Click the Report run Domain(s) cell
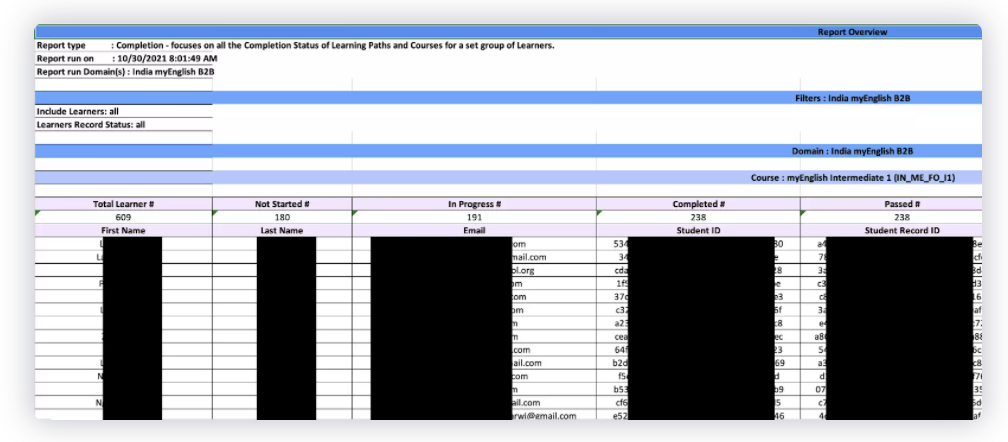Image resolution: width=1008 pixels, height=442 pixels. pyautogui.click(x=125, y=72)
